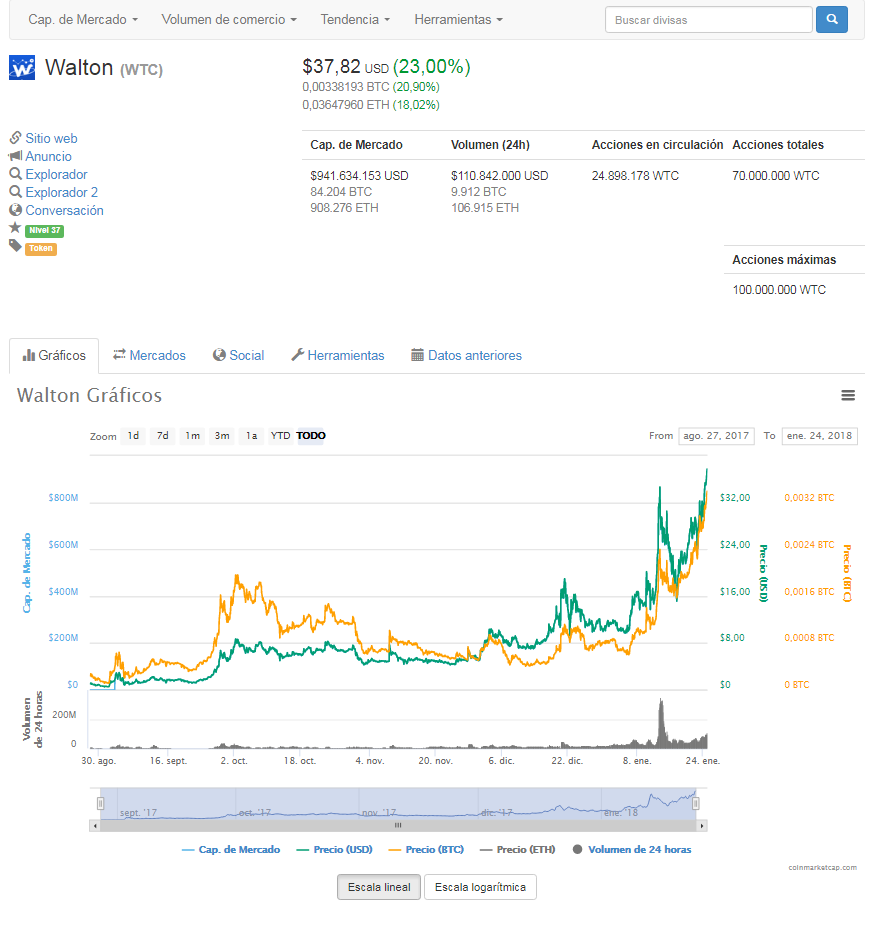
Task: Focus the Buscar divisas search field
Action: [709, 20]
